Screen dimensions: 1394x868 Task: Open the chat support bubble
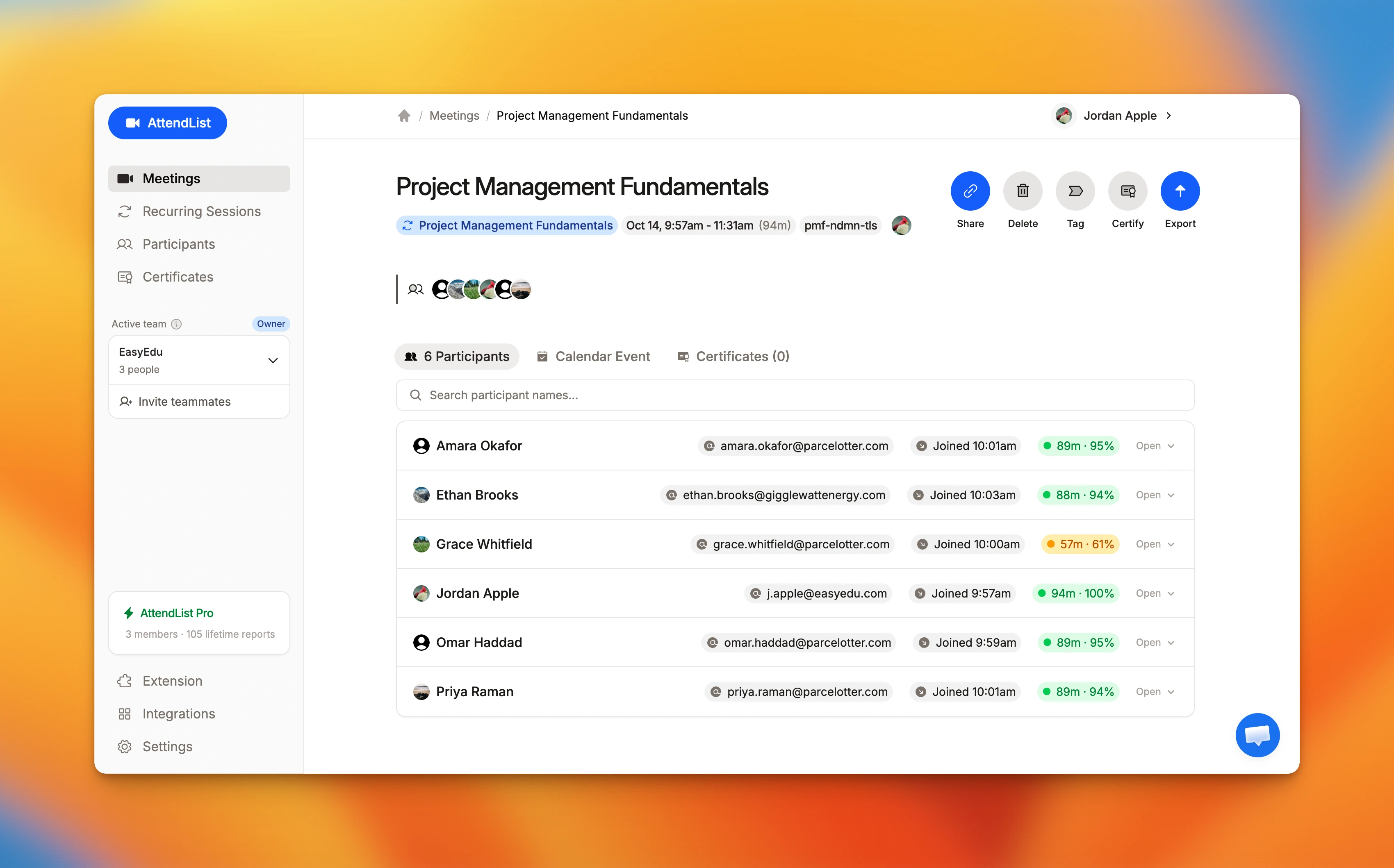[1257, 735]
